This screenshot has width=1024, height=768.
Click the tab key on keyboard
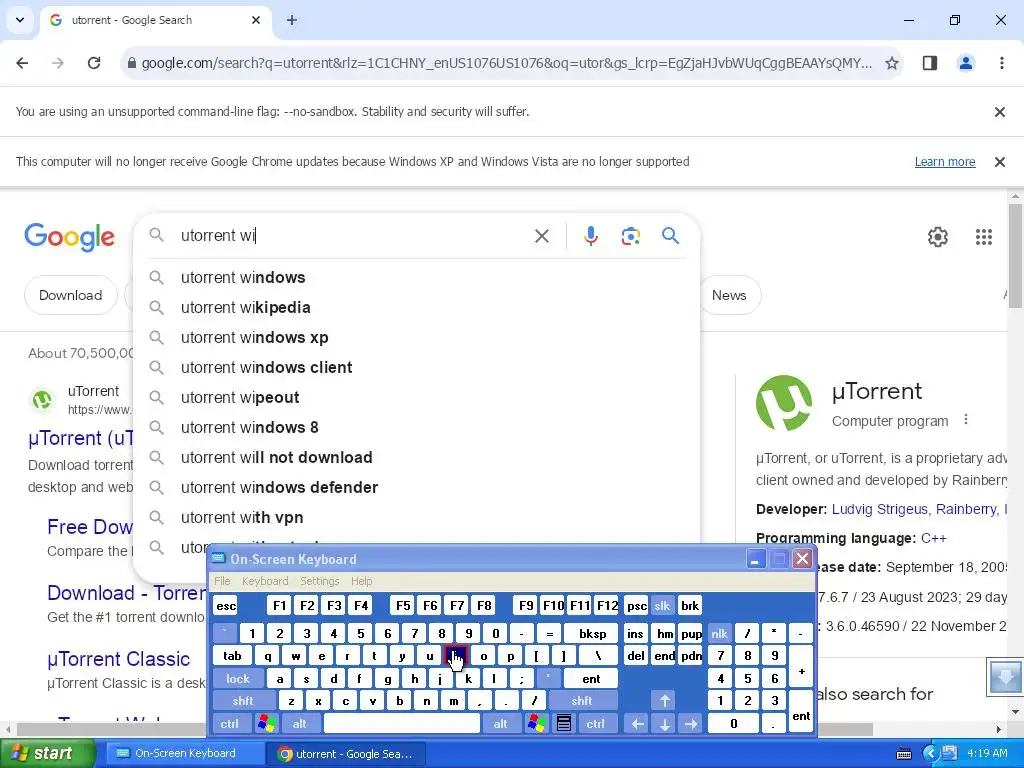[232, 656]
